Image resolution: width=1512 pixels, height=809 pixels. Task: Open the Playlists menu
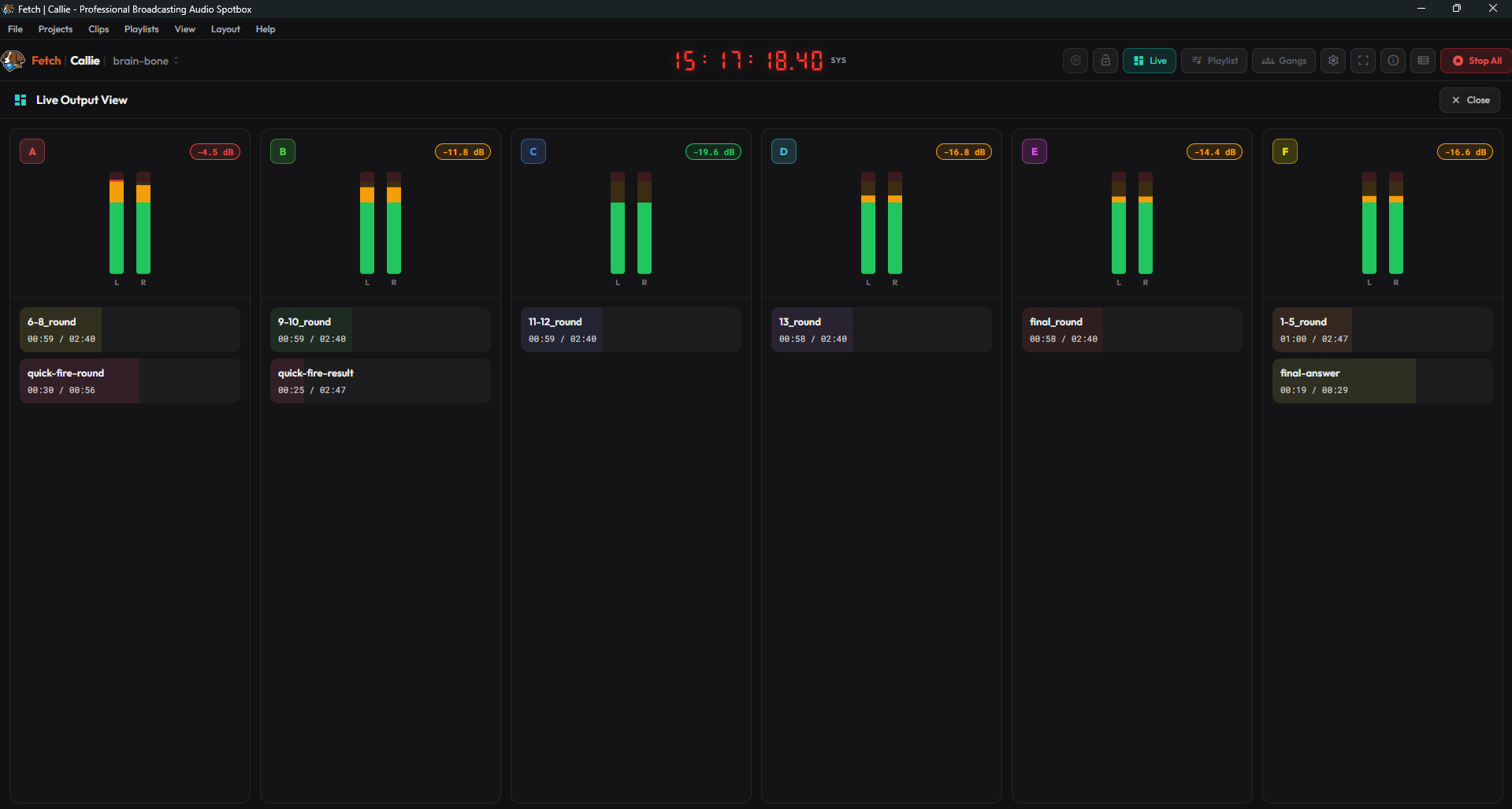(x=141, y=29)
